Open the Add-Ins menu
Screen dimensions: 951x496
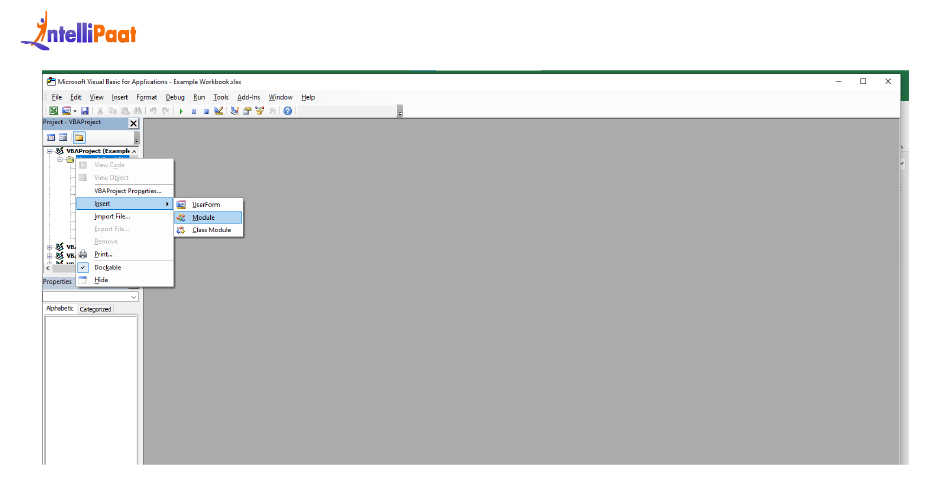point(248,97)
